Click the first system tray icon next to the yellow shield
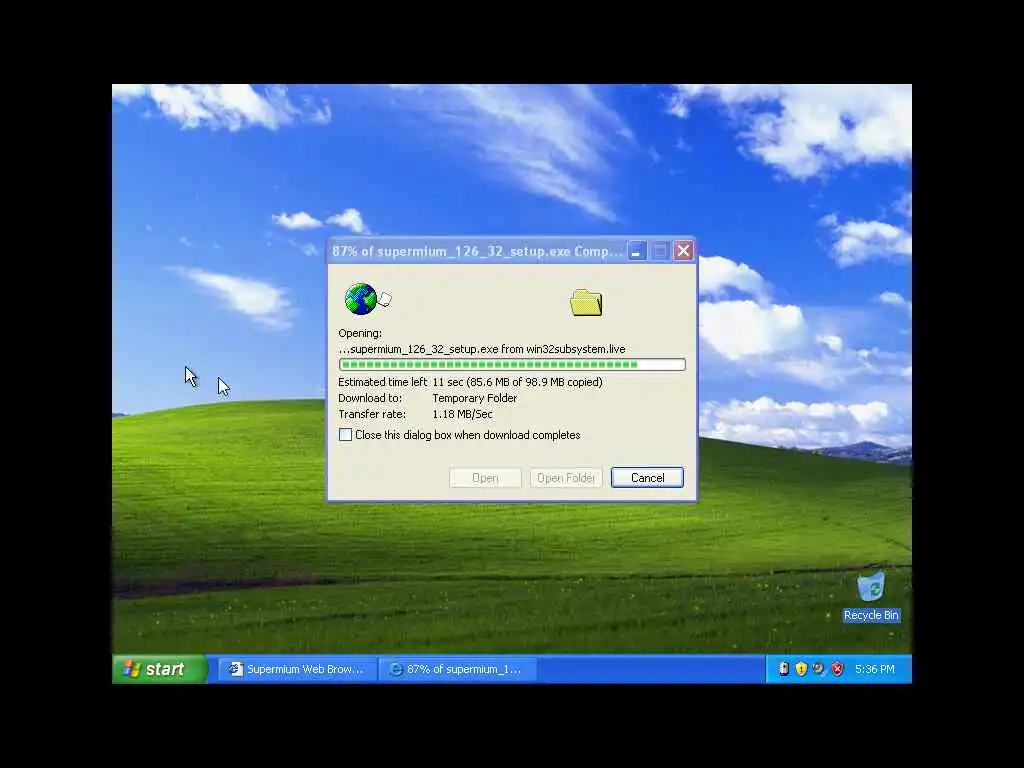1024x768 pixels. click(x=784, y=669)
